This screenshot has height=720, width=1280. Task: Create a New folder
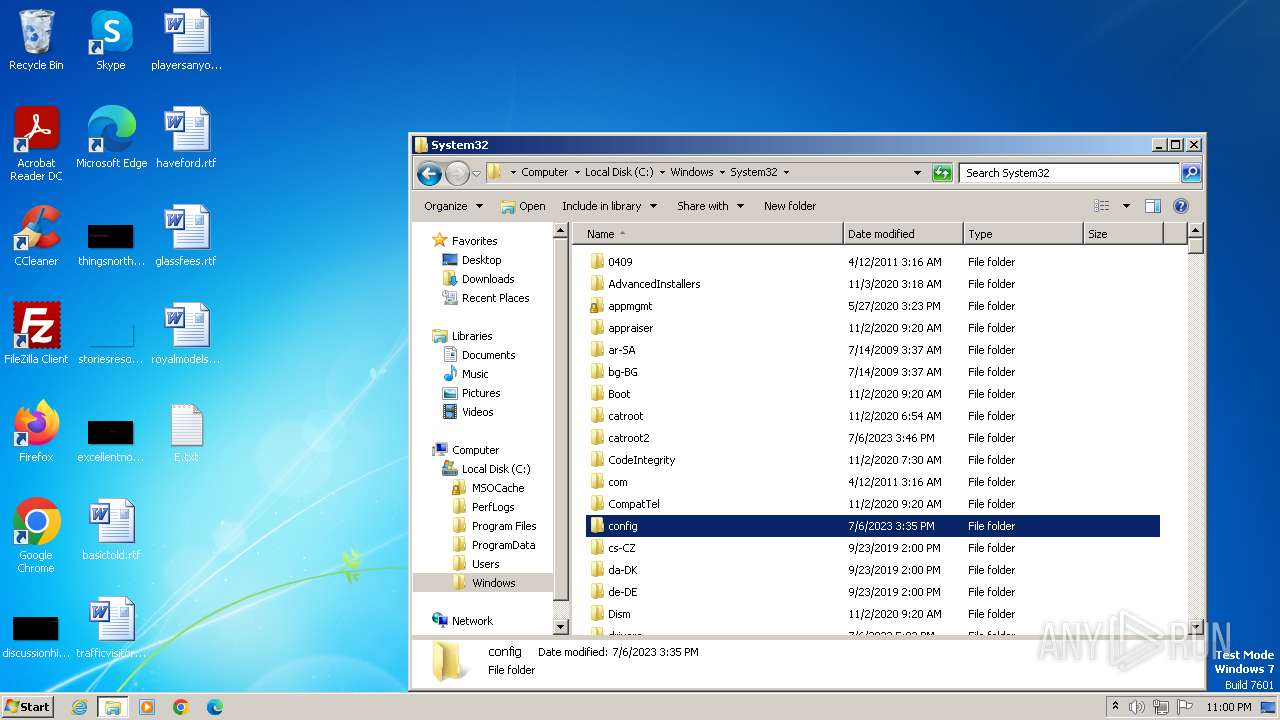point(790,206)
